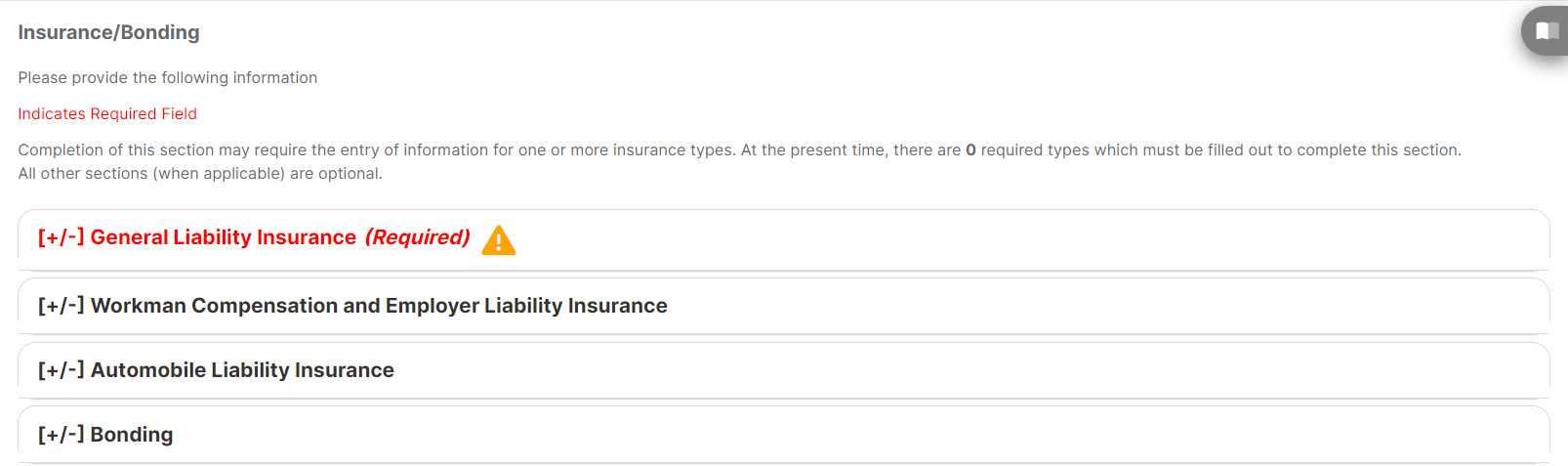Click the orange warning triangle icon
Image resolution: width=1568 pixels, height=466 pixels.
(x=499, y=239)
